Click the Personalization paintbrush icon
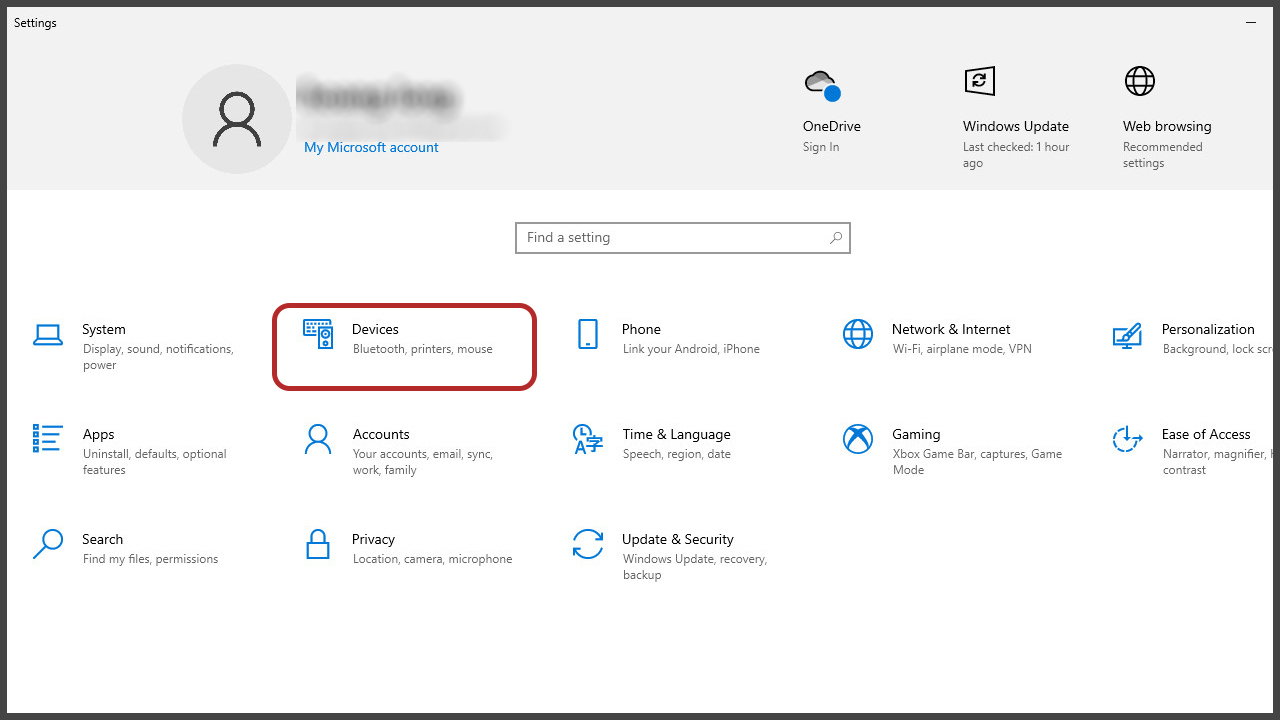Viewport: 1280px width, 720px height. click(x=1127, y=334)
